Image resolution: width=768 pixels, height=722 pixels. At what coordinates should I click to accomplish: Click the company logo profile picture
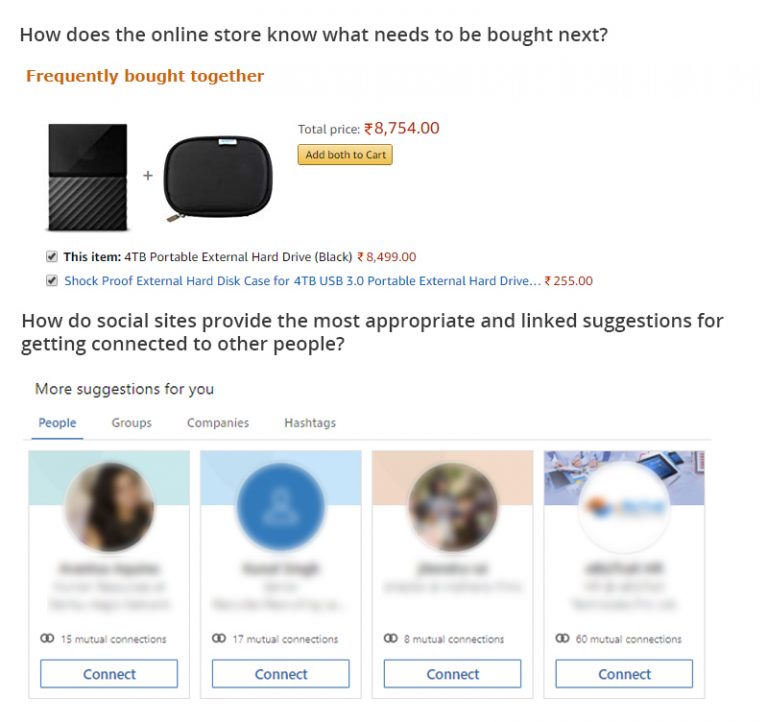pos(624,507)
